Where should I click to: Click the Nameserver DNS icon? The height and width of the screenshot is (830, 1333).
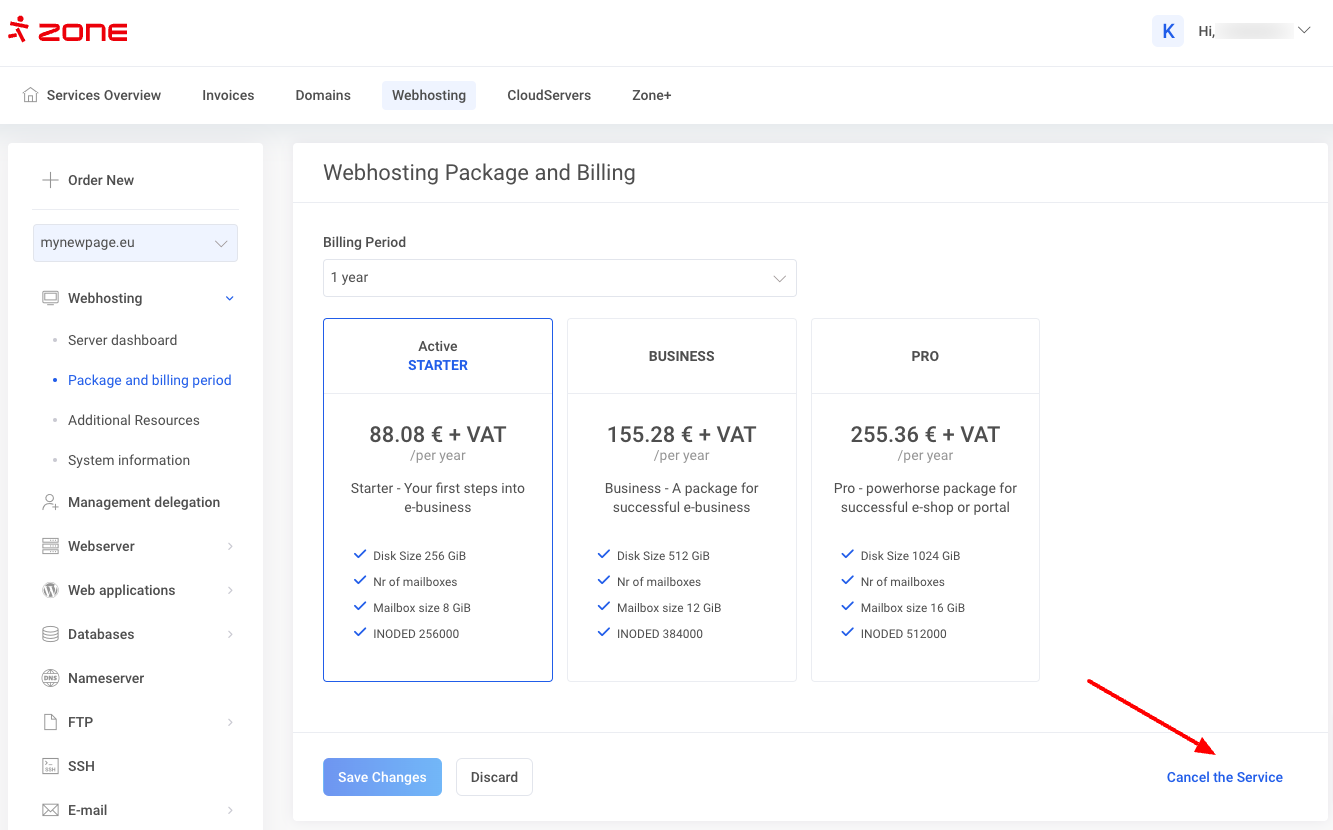50,678
